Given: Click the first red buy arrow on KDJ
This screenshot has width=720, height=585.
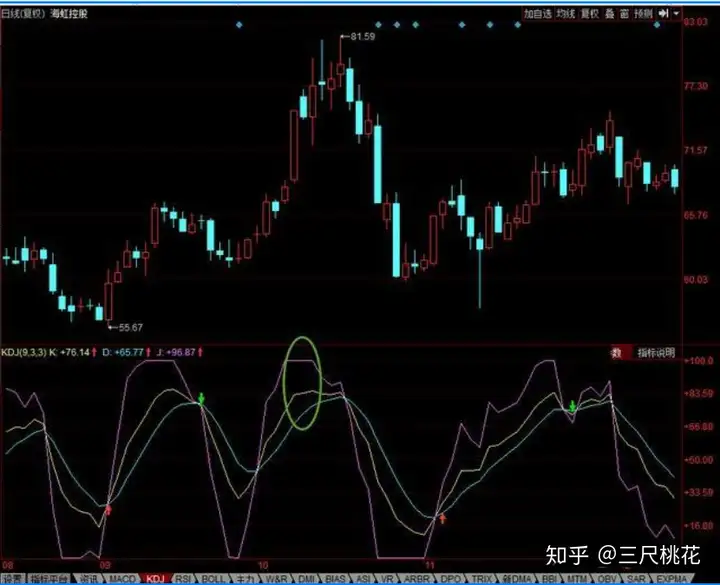Looking at the screenshot, I should [108, 509].
